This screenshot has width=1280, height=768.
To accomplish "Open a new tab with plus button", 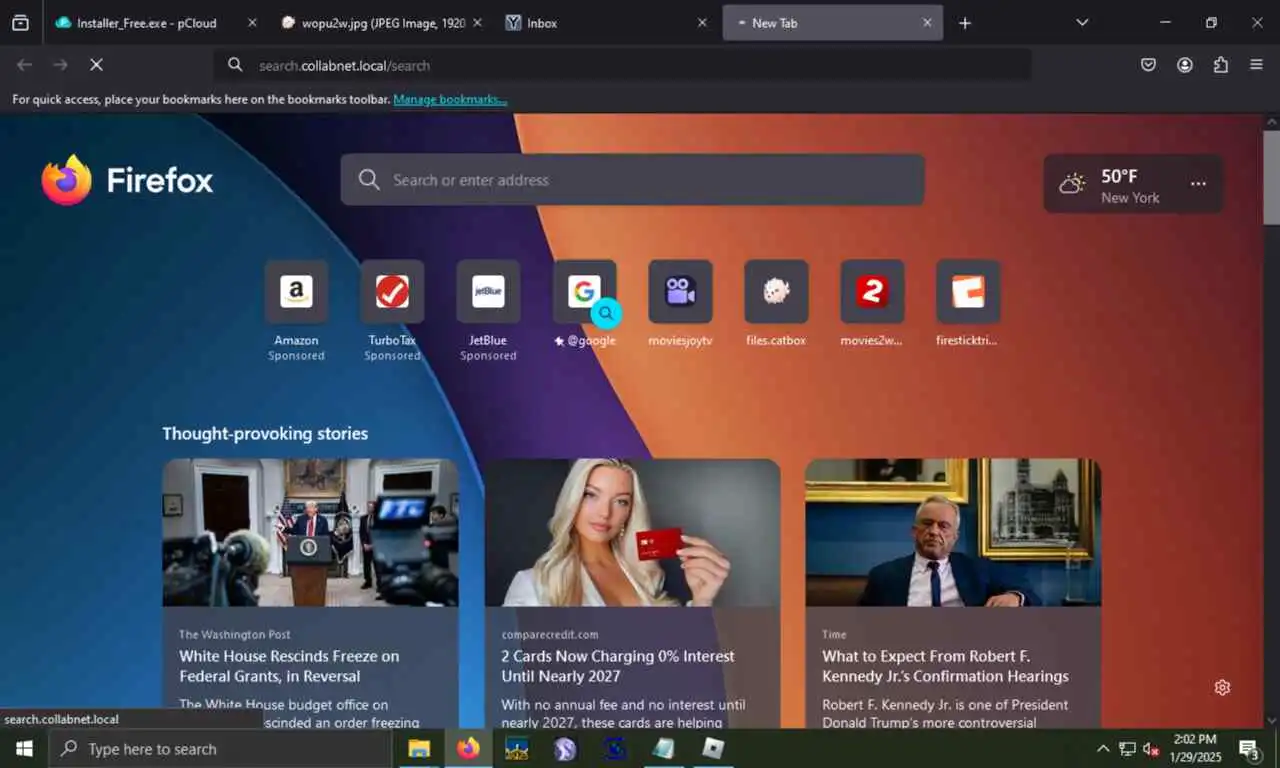I will pos(965,23).
